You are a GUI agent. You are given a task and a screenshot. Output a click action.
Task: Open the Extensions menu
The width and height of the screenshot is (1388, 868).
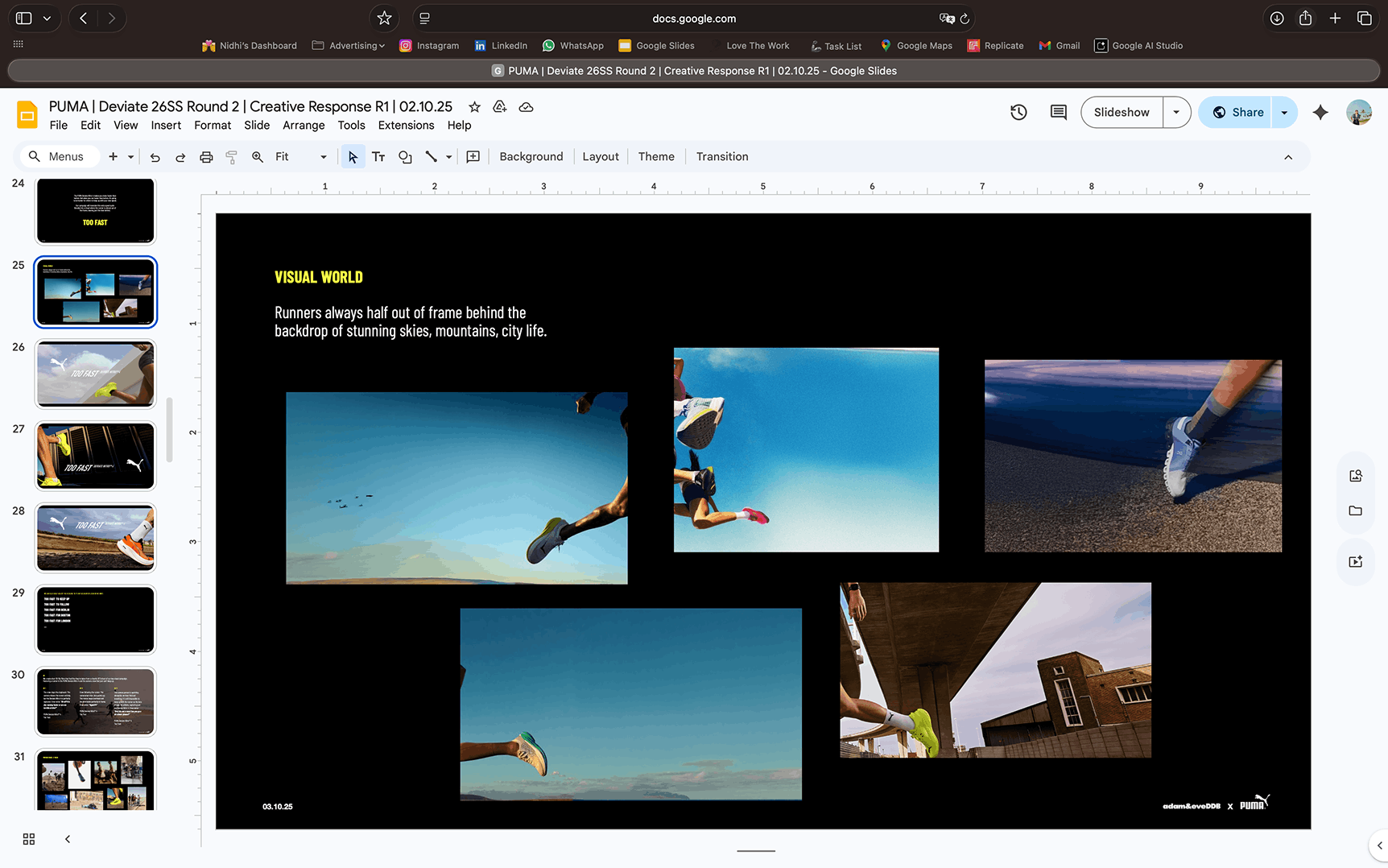pyautogui.click(x=406, y=126)
